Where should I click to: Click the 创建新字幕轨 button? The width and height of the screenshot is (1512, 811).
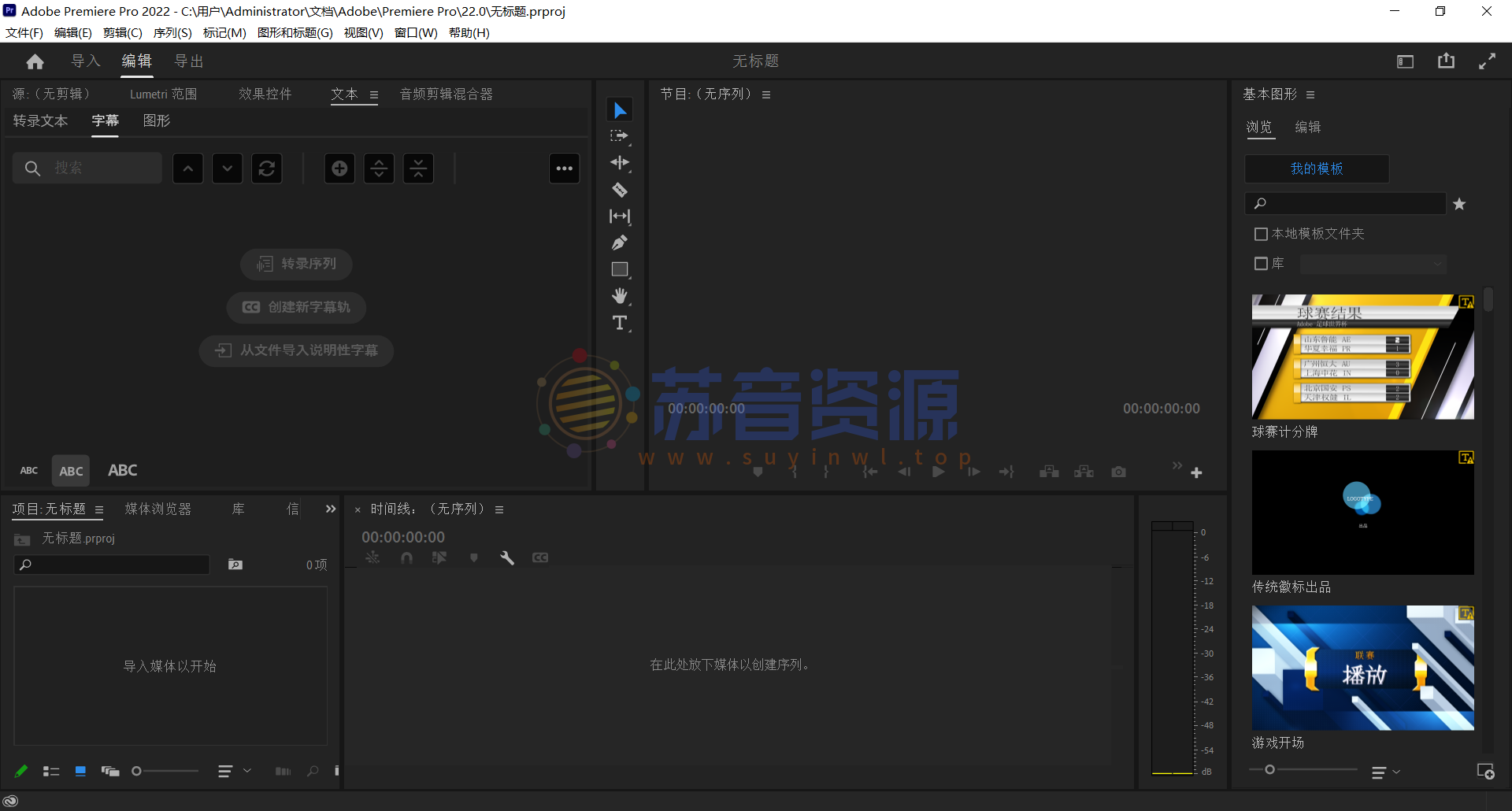(x=296, y=307)
